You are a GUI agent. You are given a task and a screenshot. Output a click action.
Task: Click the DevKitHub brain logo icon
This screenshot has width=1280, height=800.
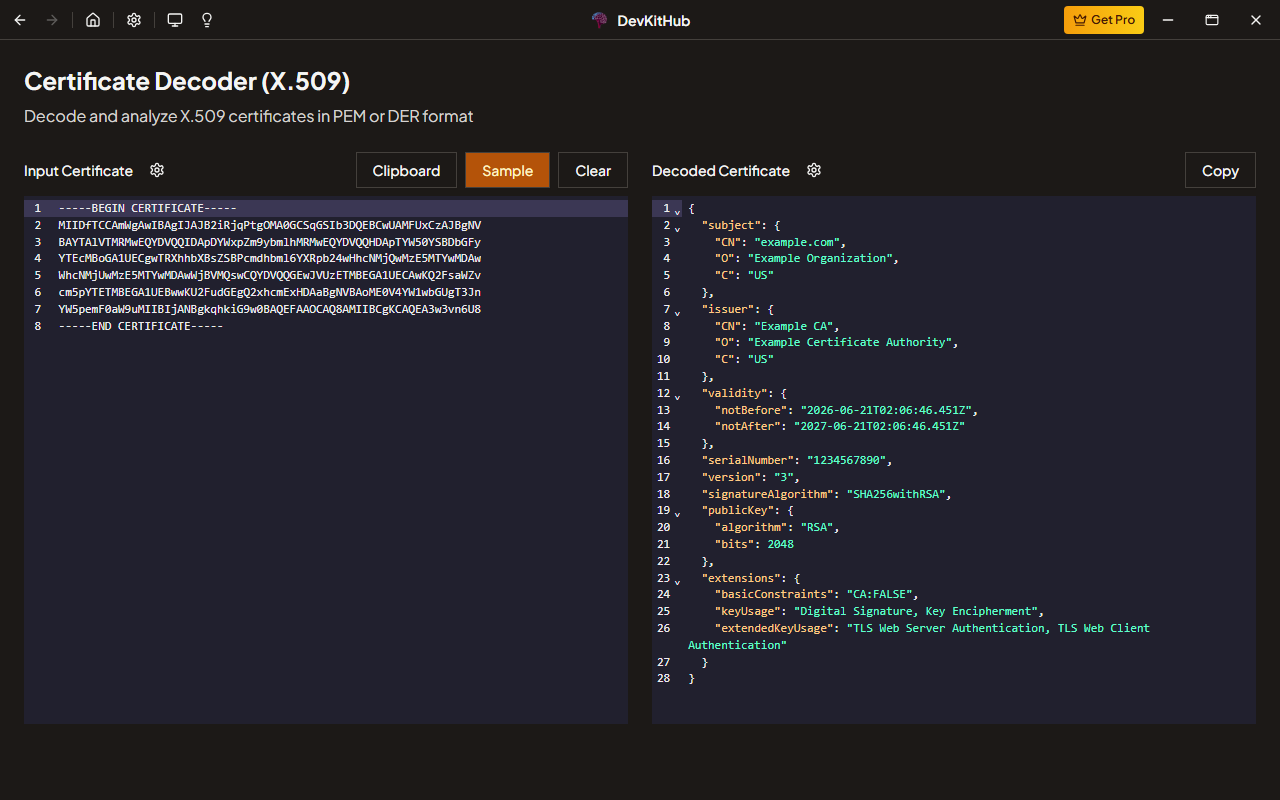[x=600, y=20]
